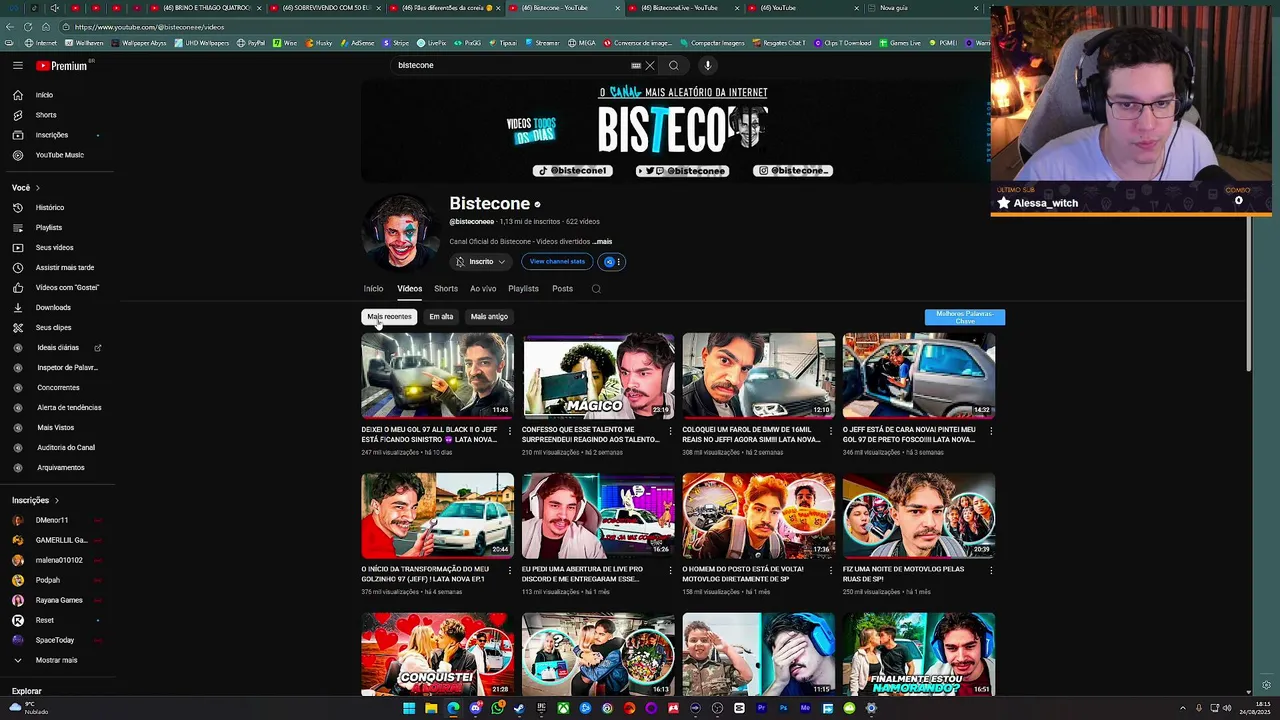Click the Bistecone channel avatar

[400, 232]
